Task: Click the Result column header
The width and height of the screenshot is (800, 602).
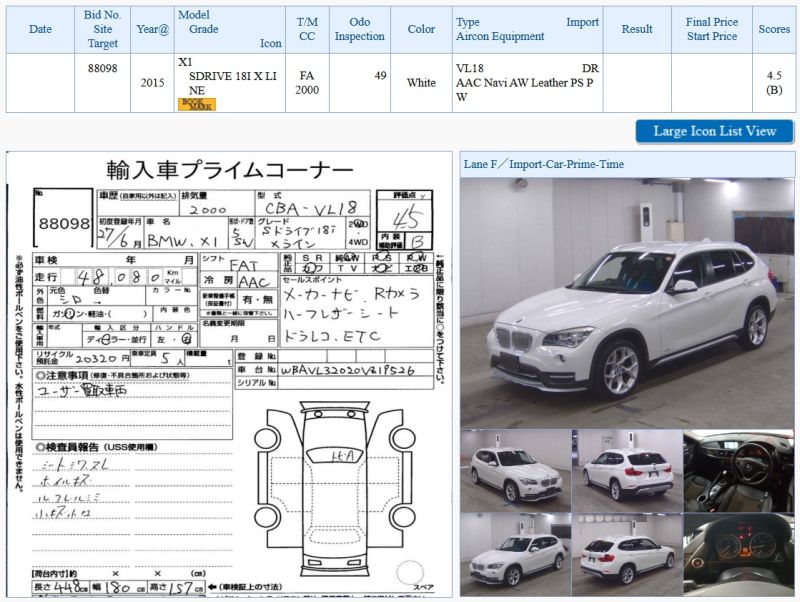Action: (x=637, y=29)
